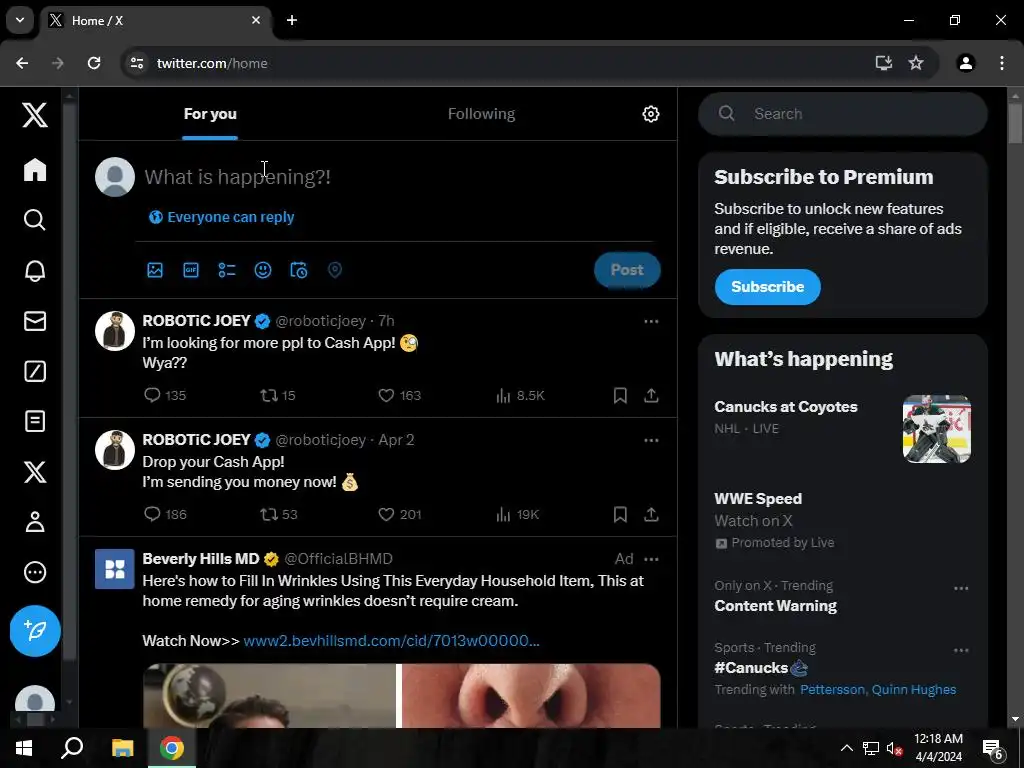This screenshot has width=1024, height=768.
Task: Open Lists icon in the sidebar
Action: [35, 421]
